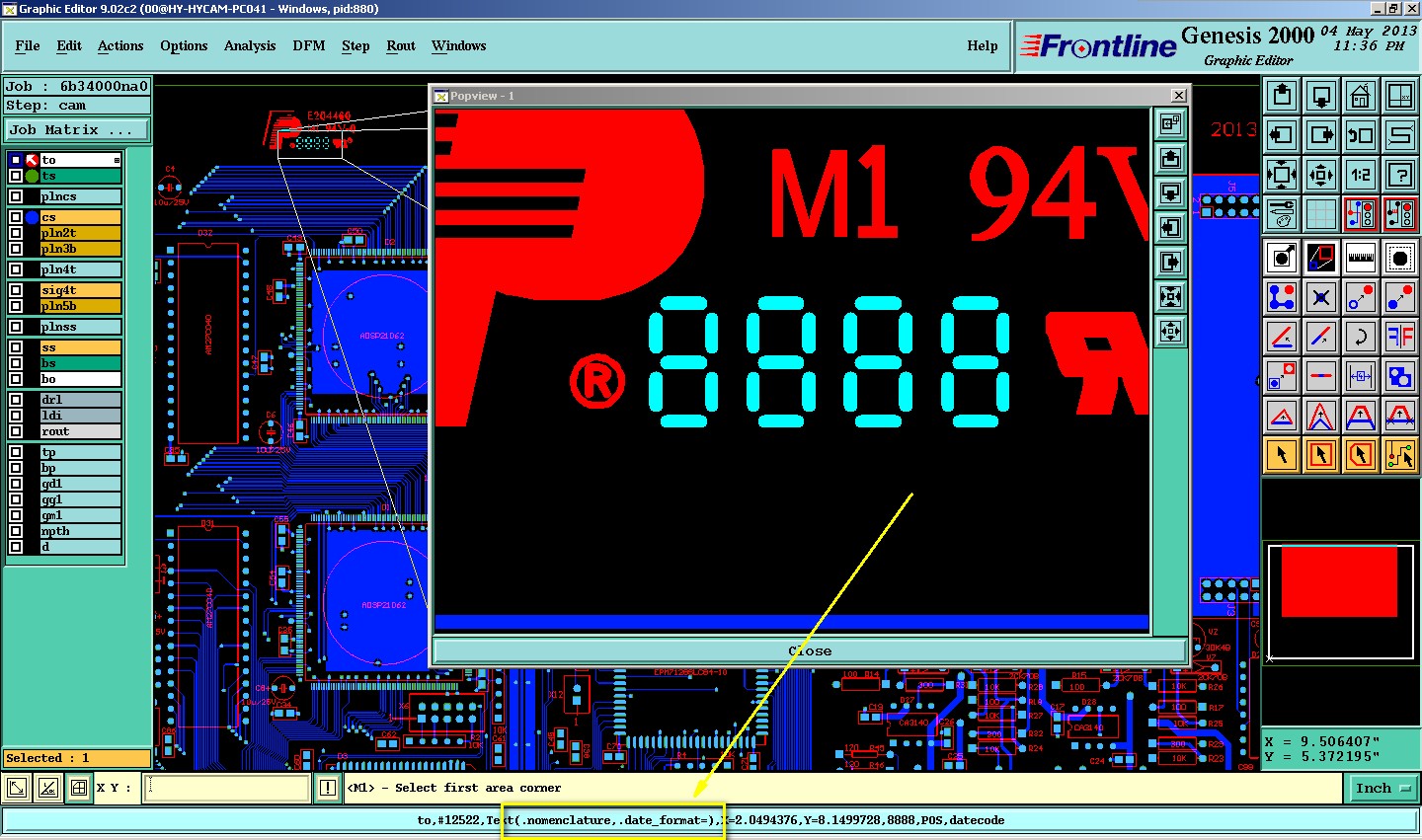
Task: Toggle the checkbox for layer rout
Action: pyautogui.click(x=16, y=431)
